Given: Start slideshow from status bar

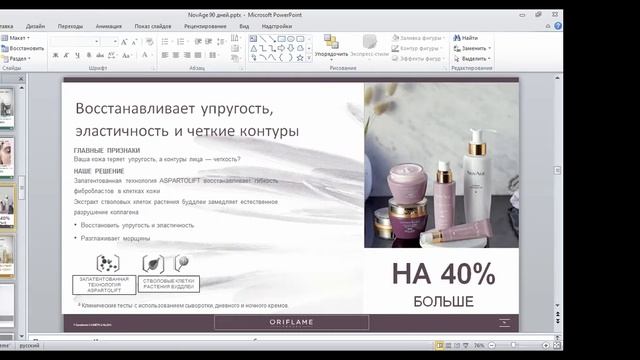Looking at the screenshot, I should pos(466,345).
